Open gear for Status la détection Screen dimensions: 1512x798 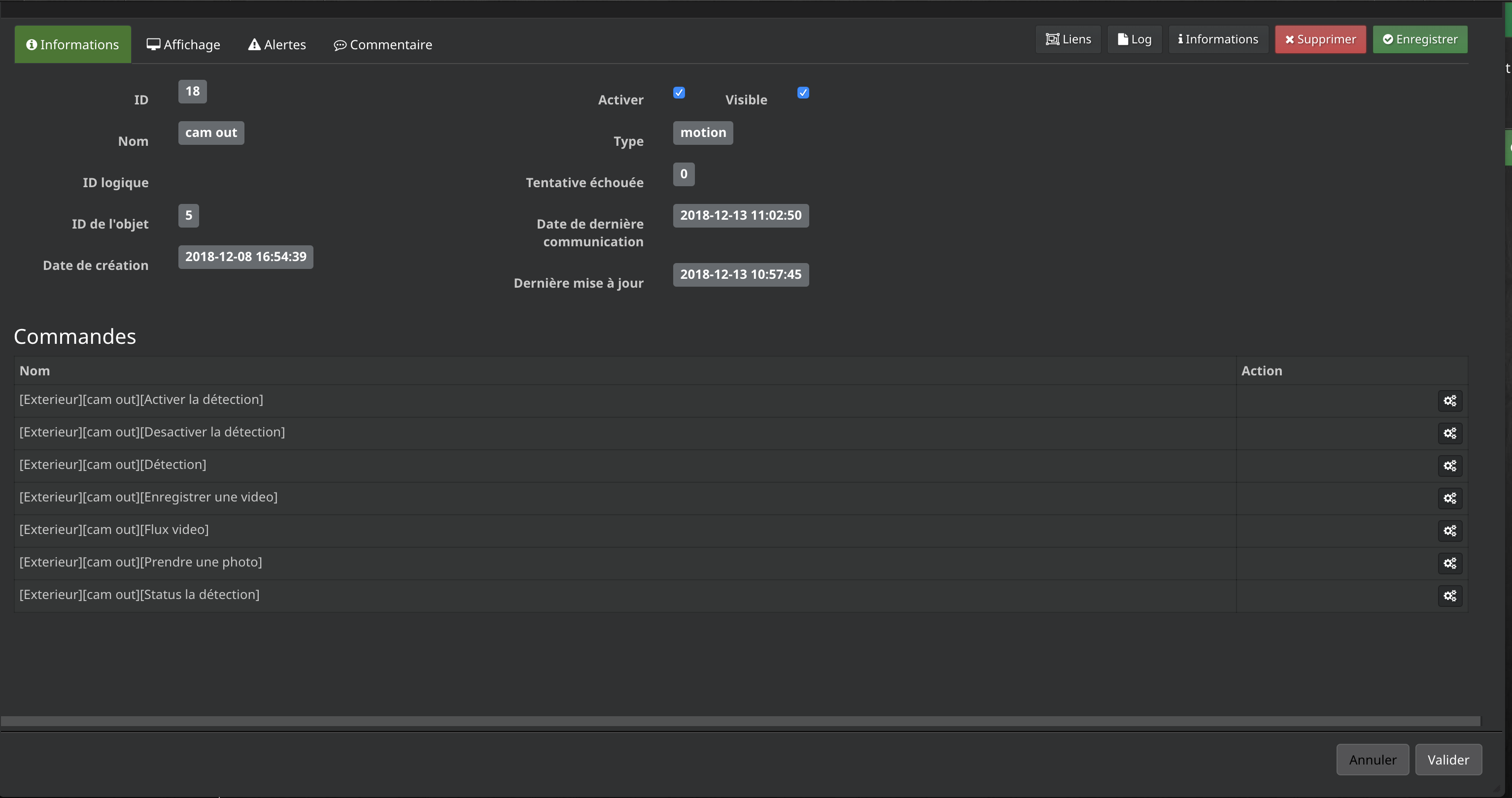[x=1450, y=596]
